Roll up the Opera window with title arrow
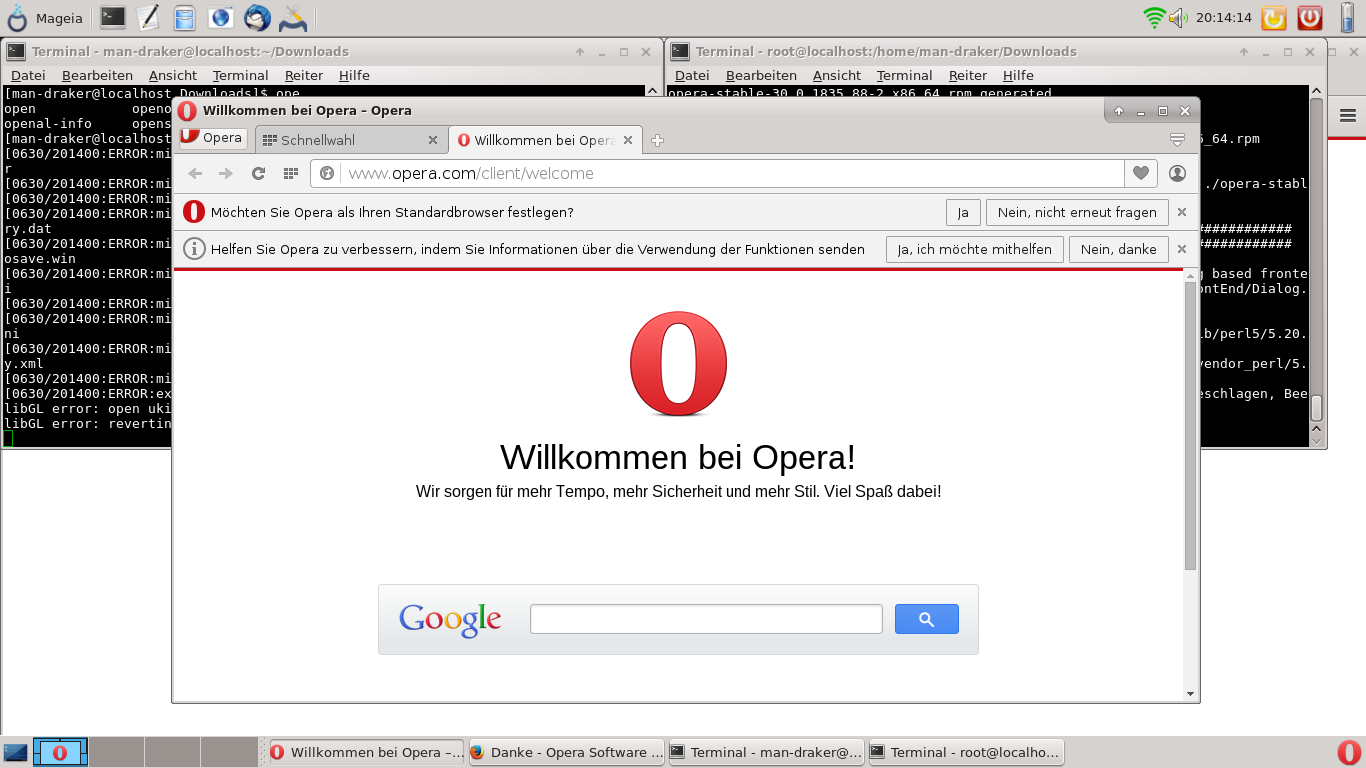This screenshot has height=768, width=1366. pos(1119,111)
